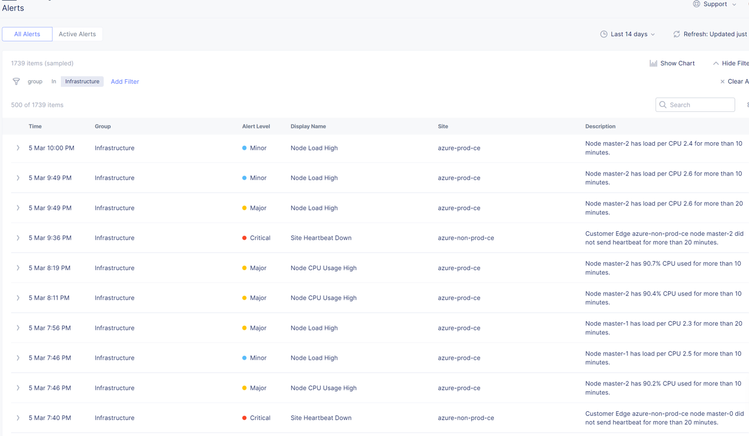The image size is (749, 436).
Task: Click the search magnifier icon
Action: (x=663, y=105)
